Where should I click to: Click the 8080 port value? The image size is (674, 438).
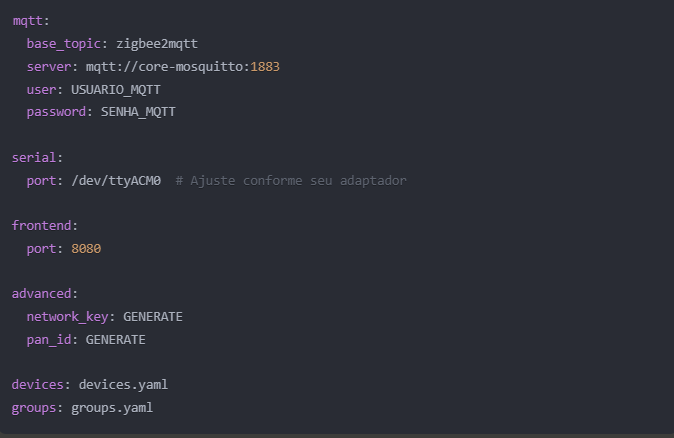[x=86, y=249]
